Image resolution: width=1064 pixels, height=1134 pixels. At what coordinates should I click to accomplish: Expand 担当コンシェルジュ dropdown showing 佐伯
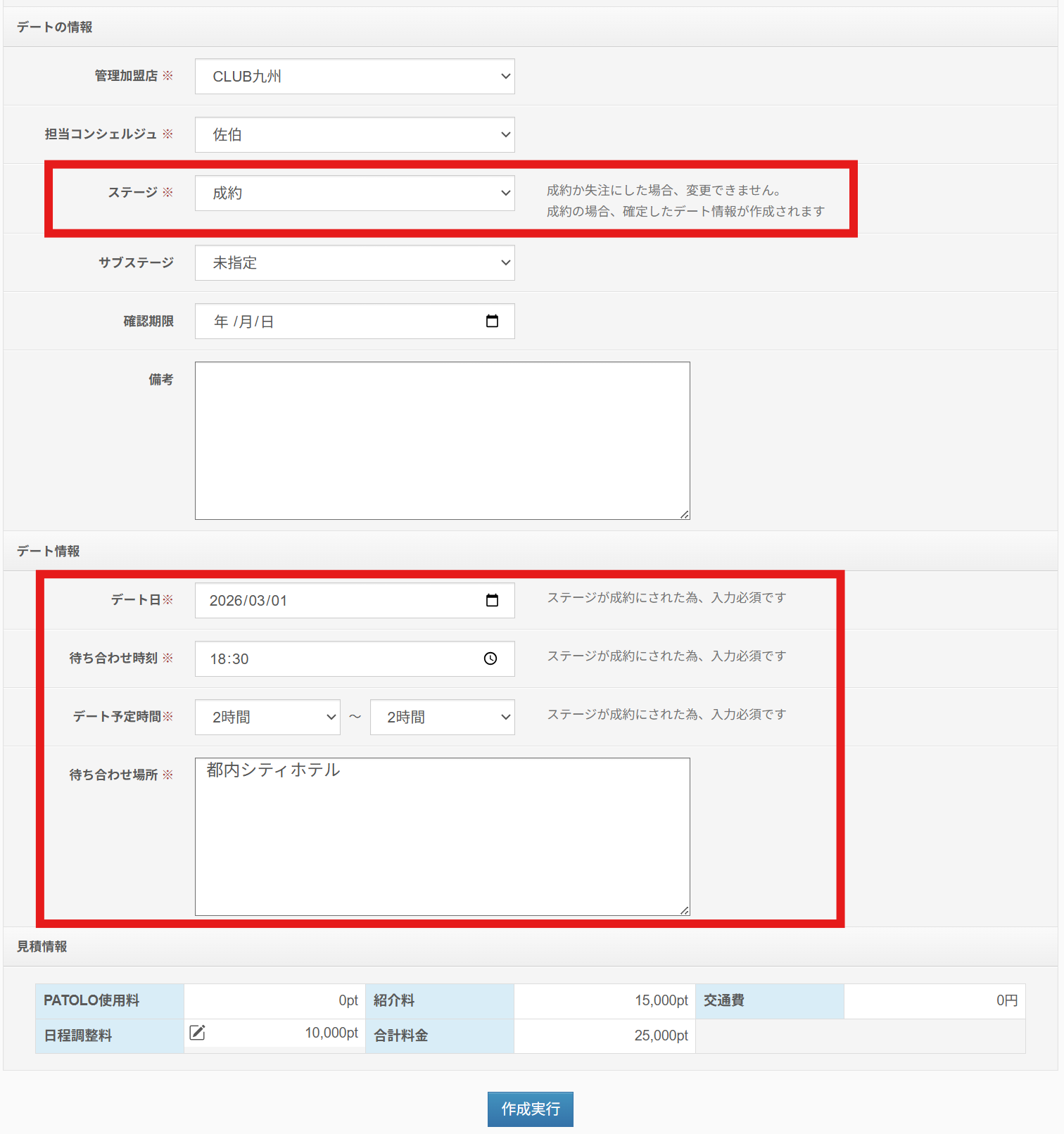click(x=355, y=135)
